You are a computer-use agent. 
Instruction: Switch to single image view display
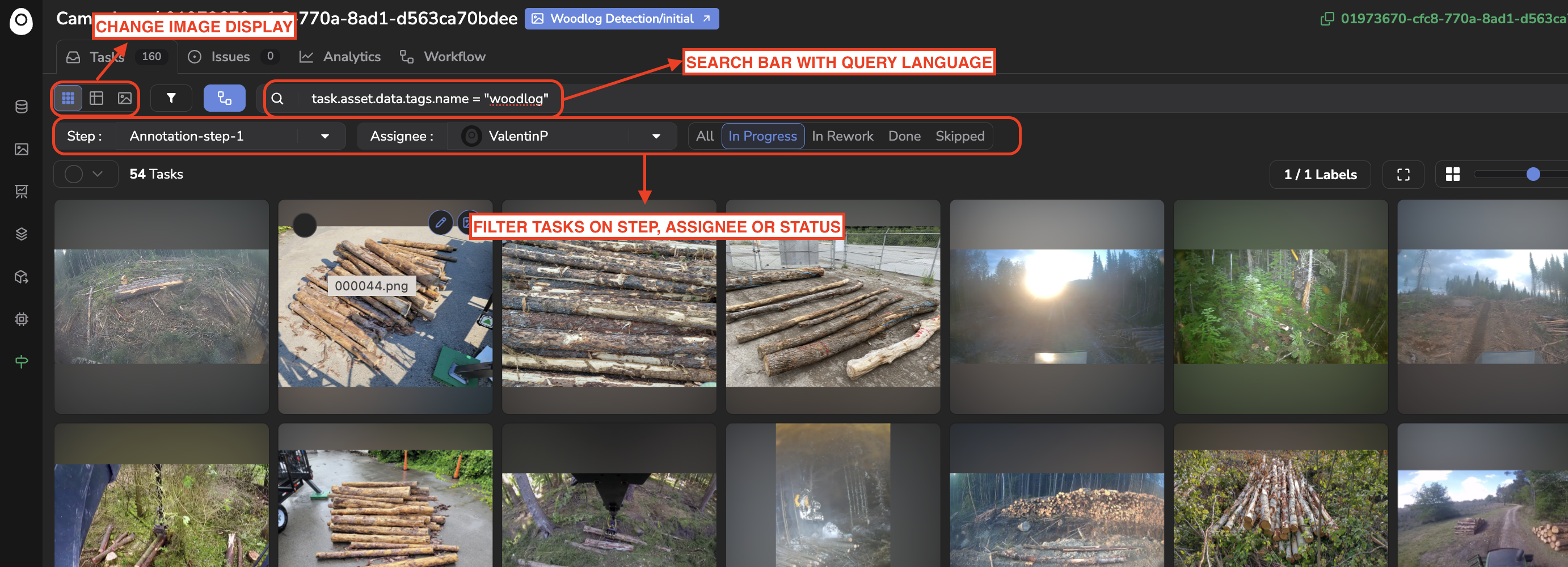[125, 98]
